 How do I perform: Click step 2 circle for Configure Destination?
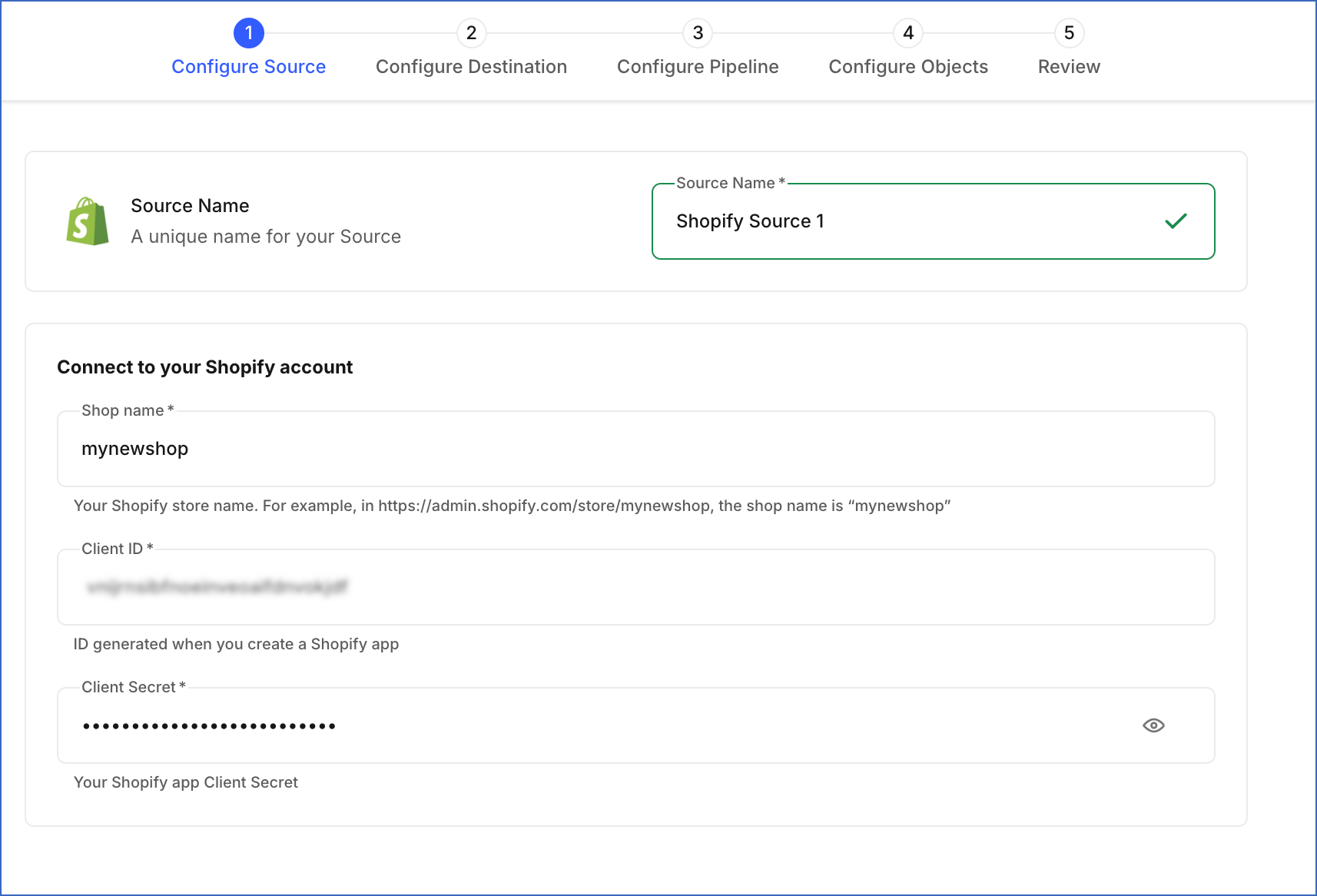[471, 32]
